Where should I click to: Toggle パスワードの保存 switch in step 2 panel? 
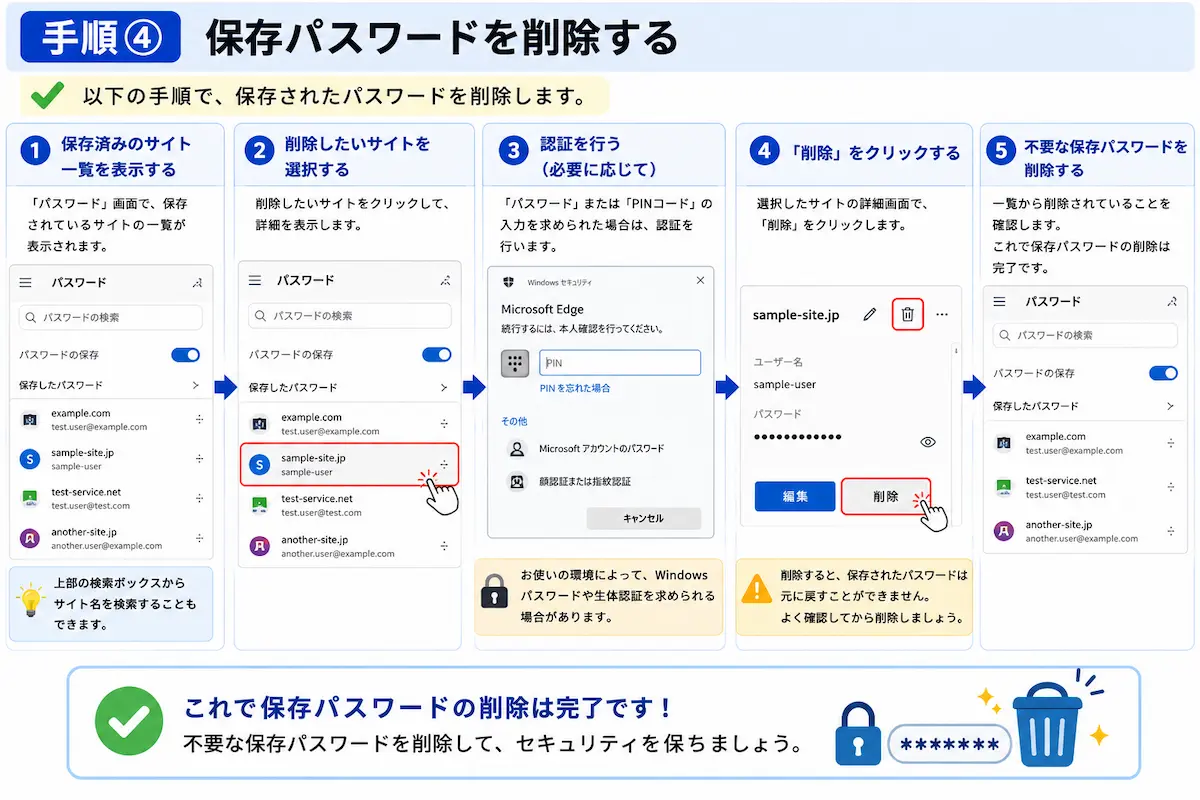pos(437,354)
